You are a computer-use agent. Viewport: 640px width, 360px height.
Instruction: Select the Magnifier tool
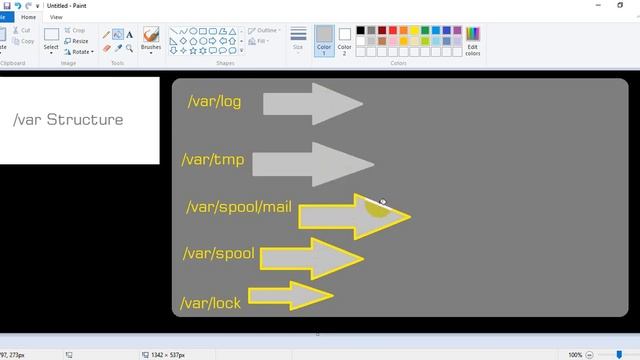pos(129,49)
